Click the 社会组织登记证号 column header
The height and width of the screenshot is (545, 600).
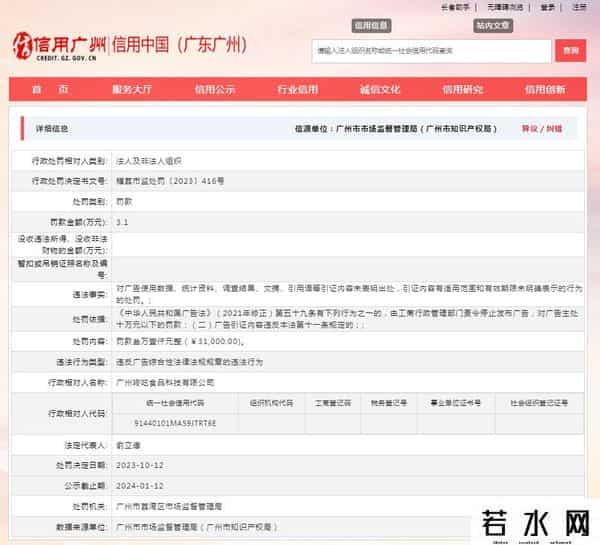coord(539,403)
